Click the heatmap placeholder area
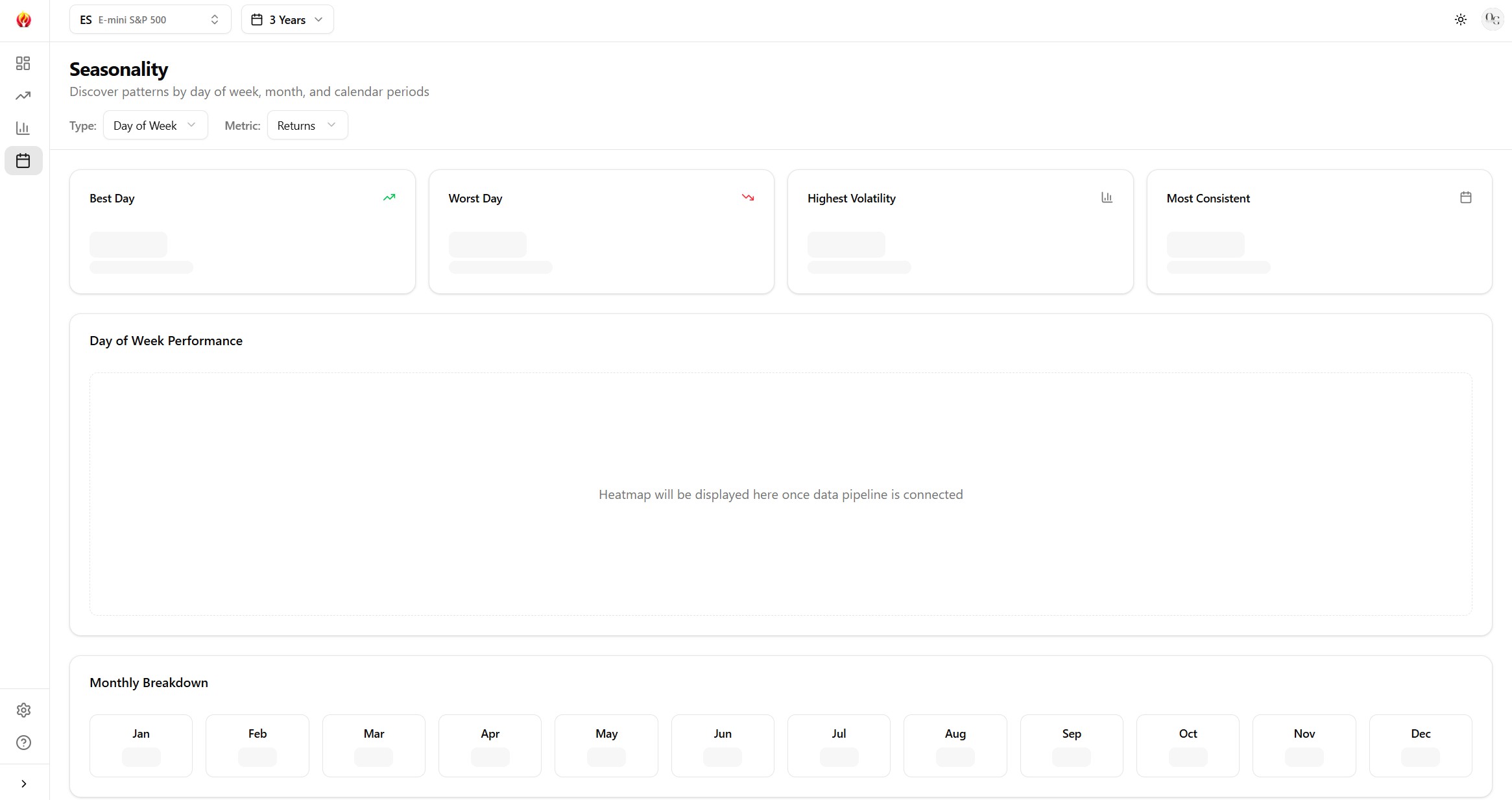 (x=780, y=494)
